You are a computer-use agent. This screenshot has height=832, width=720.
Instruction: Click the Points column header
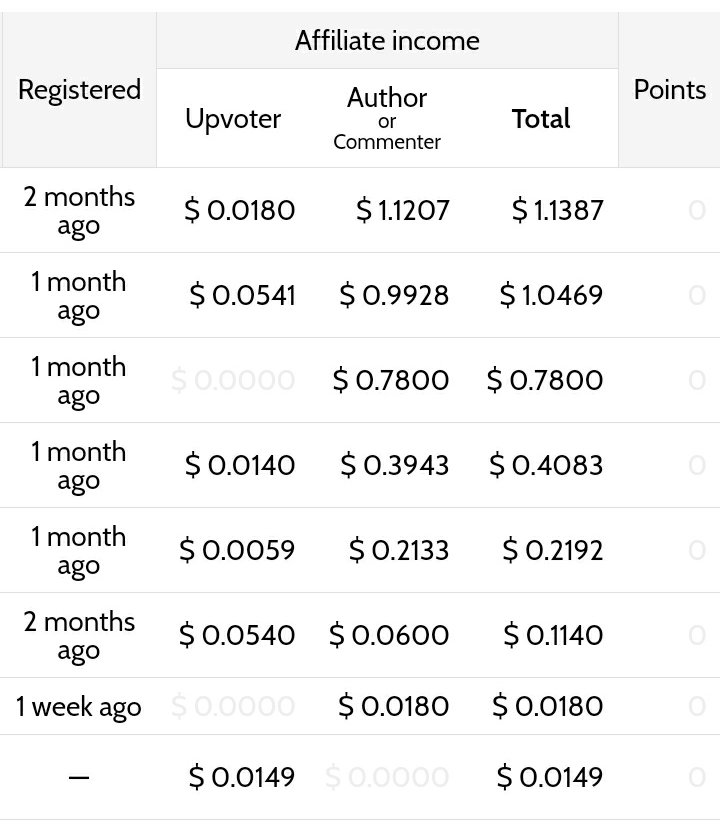point(670,89)
